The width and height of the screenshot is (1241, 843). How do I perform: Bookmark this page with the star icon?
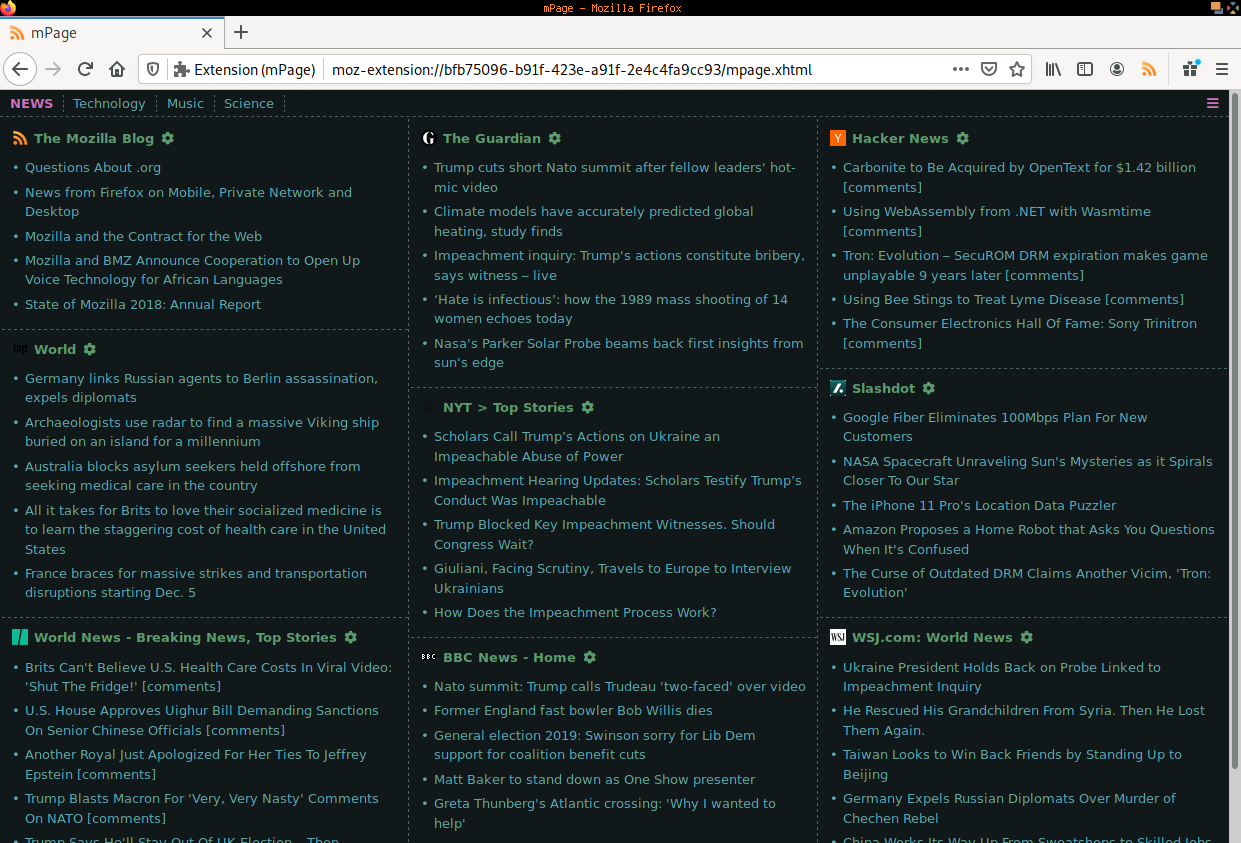pyautogui.click(x=1017, y=69)
